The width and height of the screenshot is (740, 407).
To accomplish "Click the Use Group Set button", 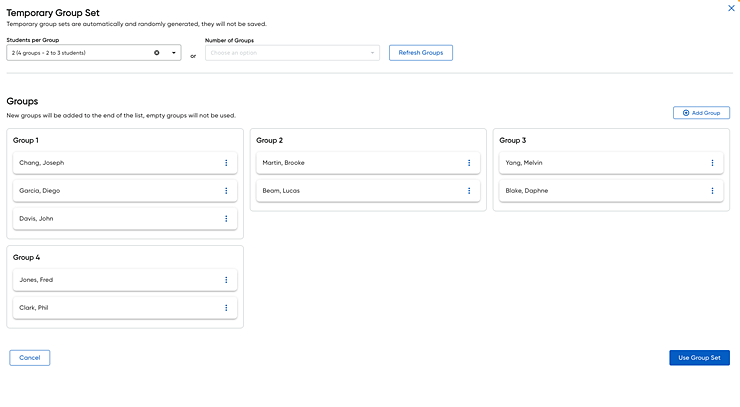I will 699,358.
